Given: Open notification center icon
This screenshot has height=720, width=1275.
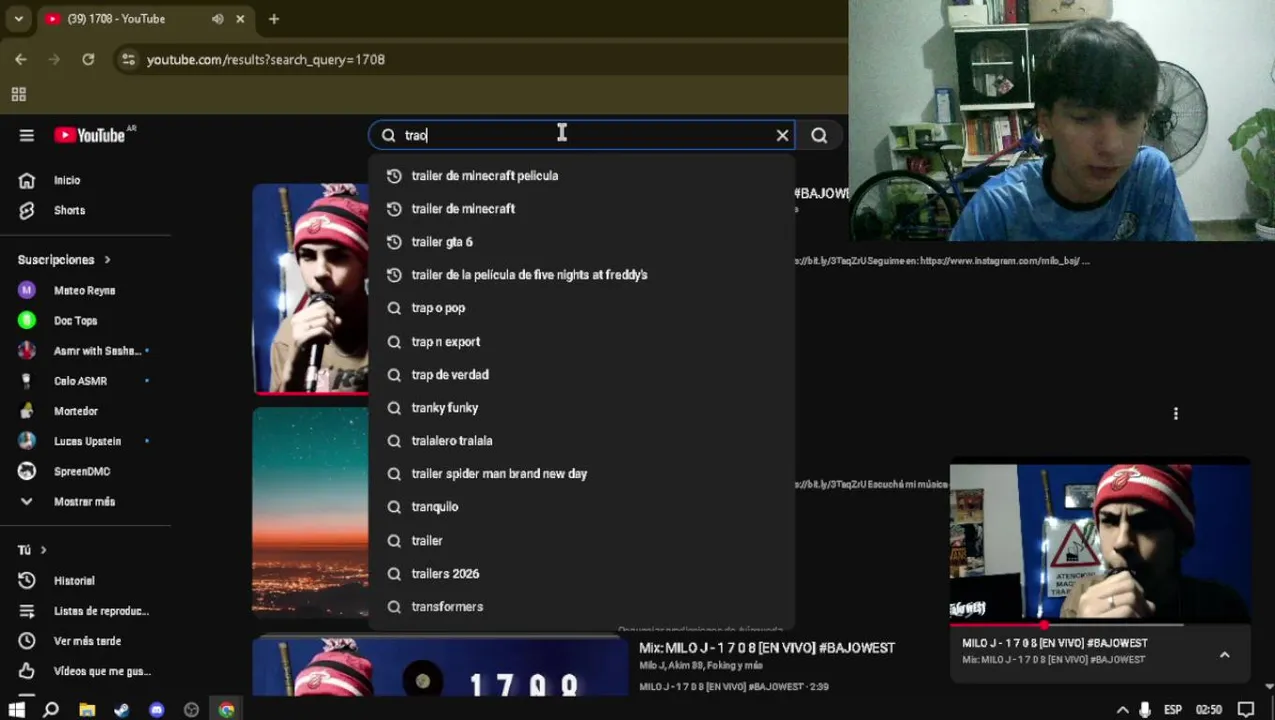Looking at the screenshot, I should (x=1246, y=710).
